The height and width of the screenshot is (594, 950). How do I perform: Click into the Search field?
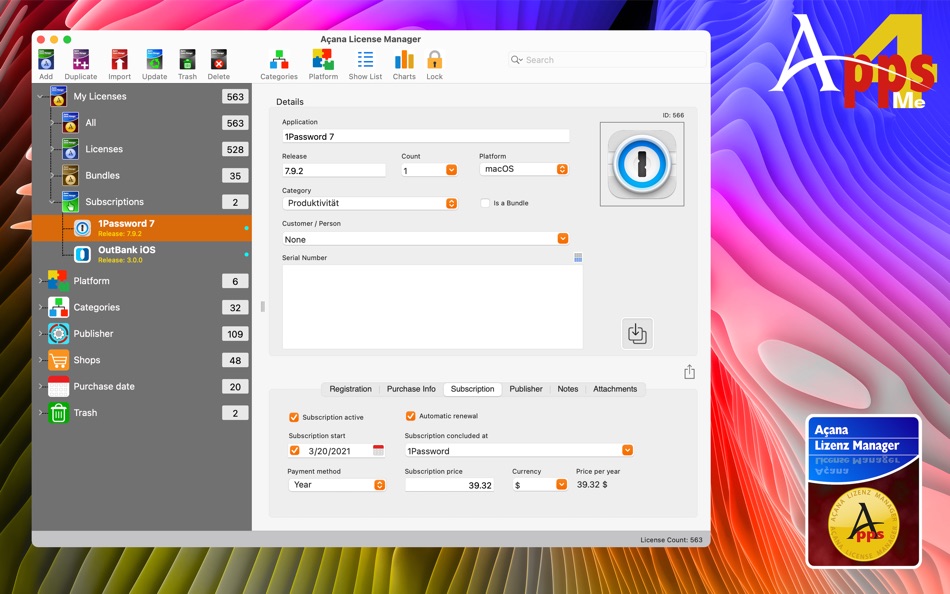coord(608,59)
